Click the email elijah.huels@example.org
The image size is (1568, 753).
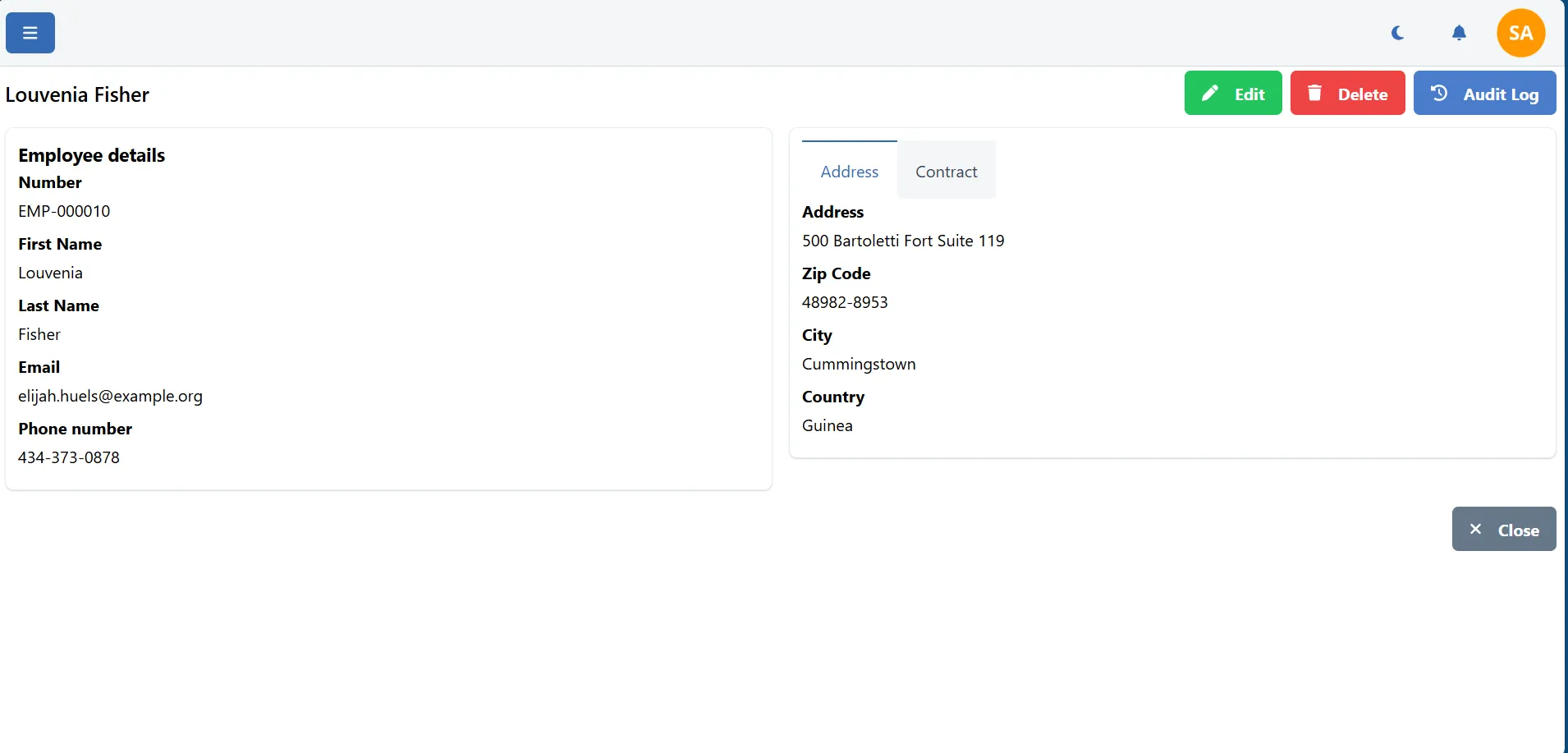(110, 396)
